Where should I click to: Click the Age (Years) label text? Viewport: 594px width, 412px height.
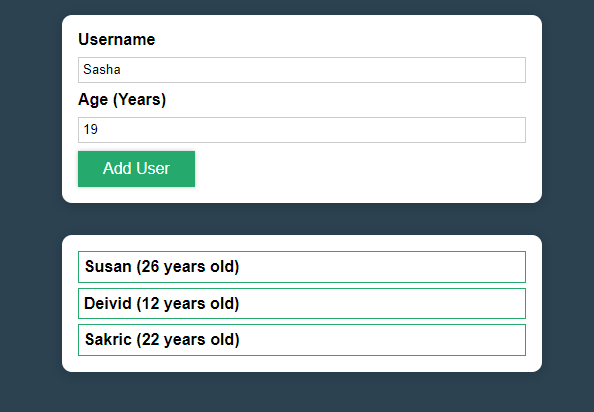[122, 100]
